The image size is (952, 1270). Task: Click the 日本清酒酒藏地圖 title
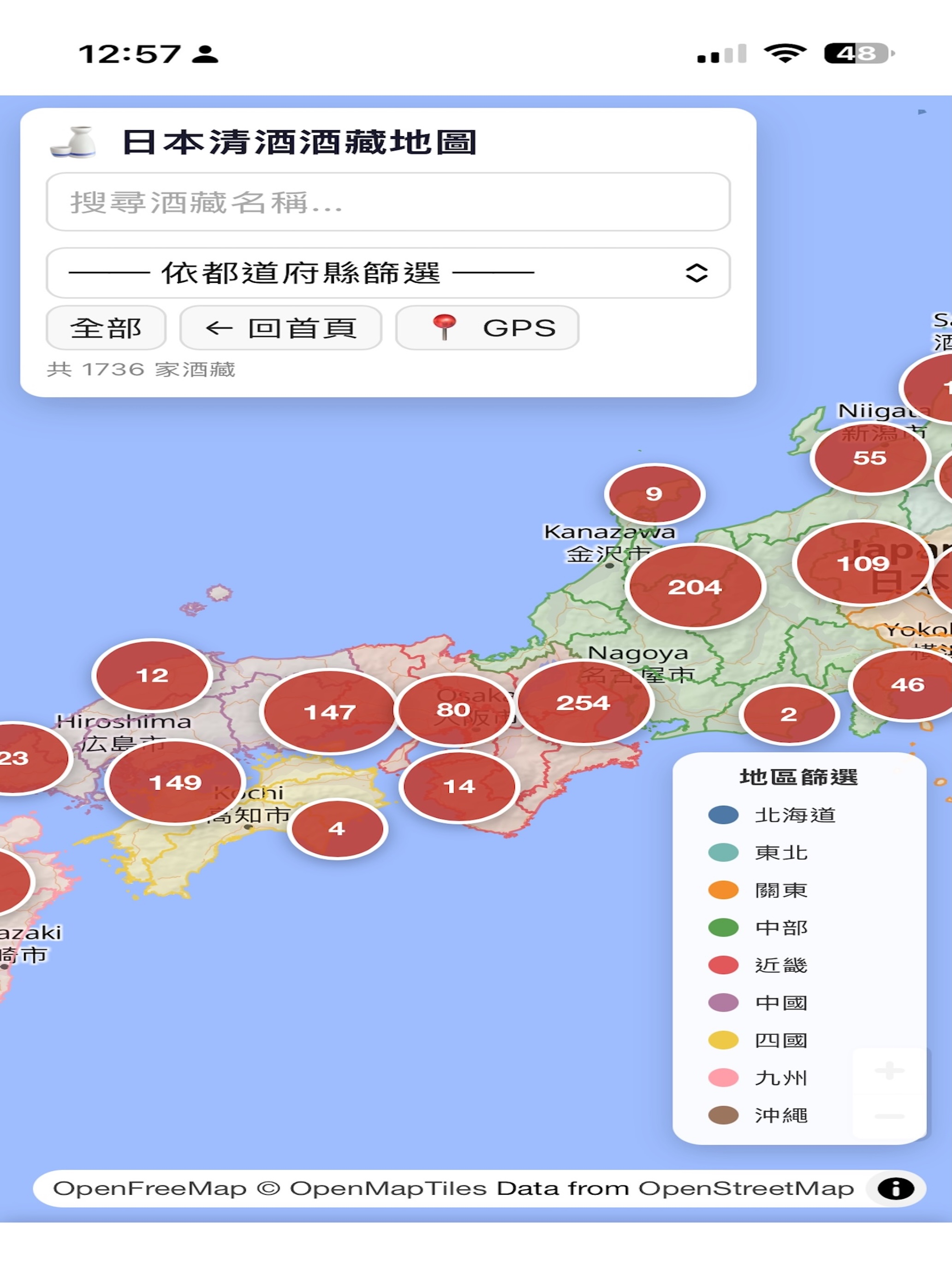click(299, 143)
